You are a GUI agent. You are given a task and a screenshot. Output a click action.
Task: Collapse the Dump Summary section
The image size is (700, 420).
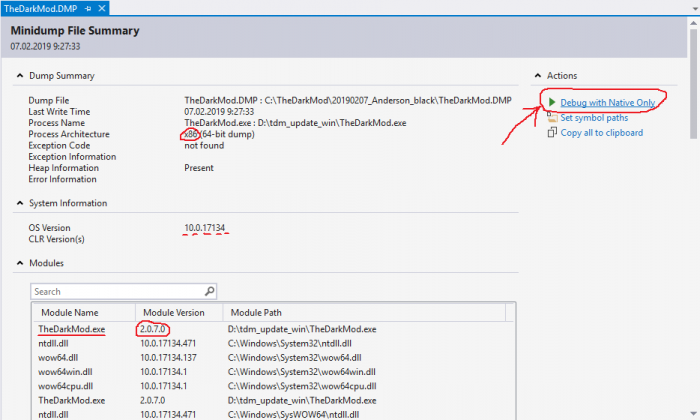point(20,76)
